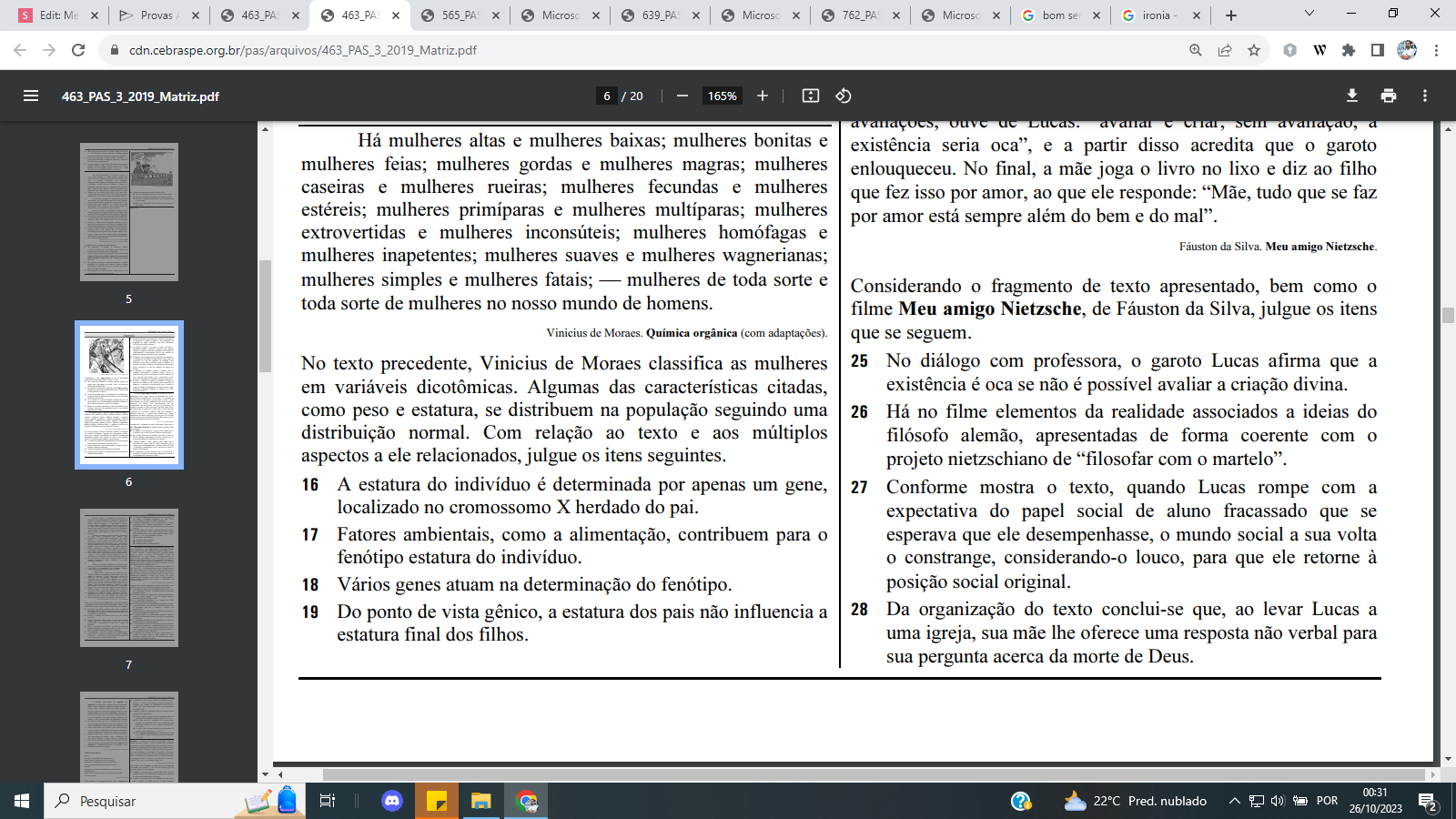The image size is (1456, 819).
Task: Open Chrome's three-dot menu
Action: tap(1436, 50)
